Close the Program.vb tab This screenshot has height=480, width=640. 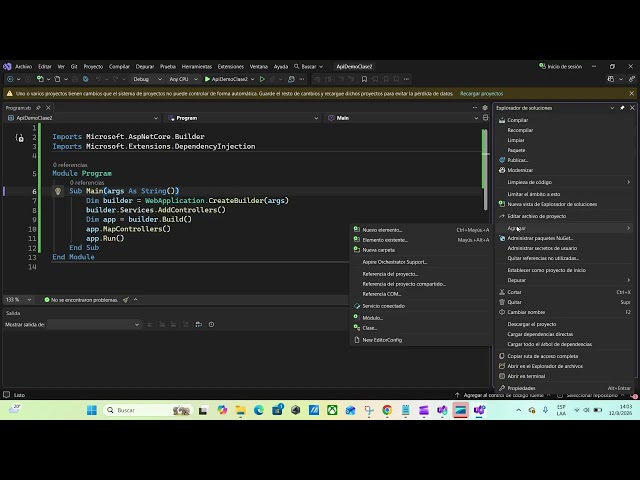(48, 108)
